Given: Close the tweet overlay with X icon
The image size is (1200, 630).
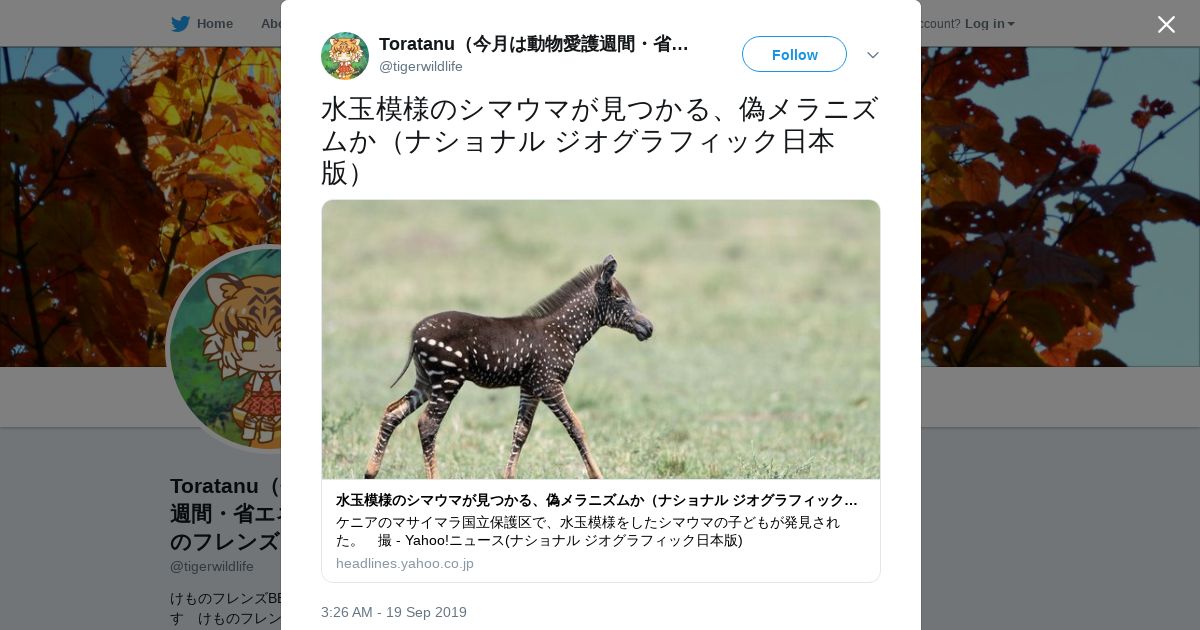Looking at the screenshot, I should coord(1166,24).
